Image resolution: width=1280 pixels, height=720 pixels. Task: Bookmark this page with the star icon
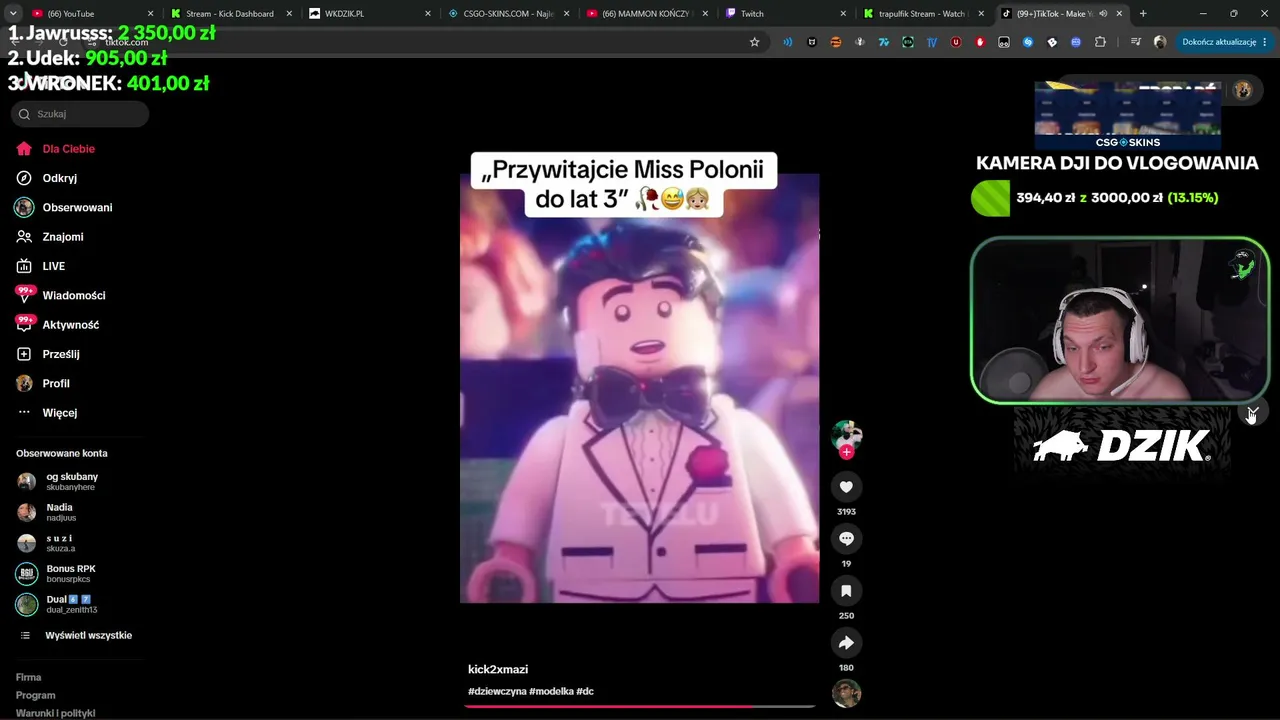pyautogui.click(x=755, y=42)
